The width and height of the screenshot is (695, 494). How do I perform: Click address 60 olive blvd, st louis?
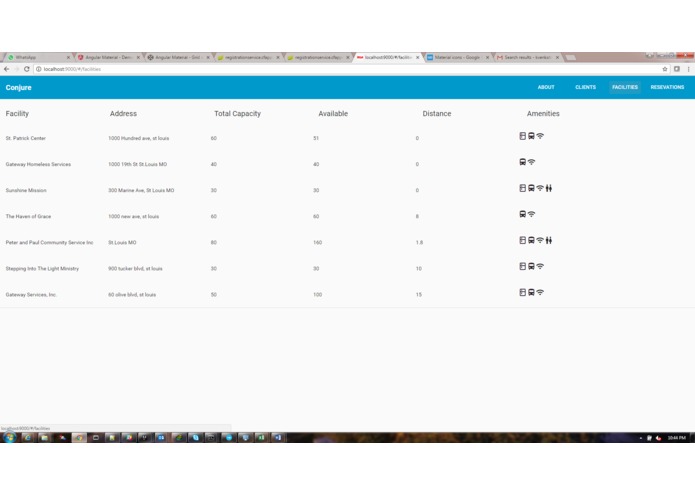132,295
